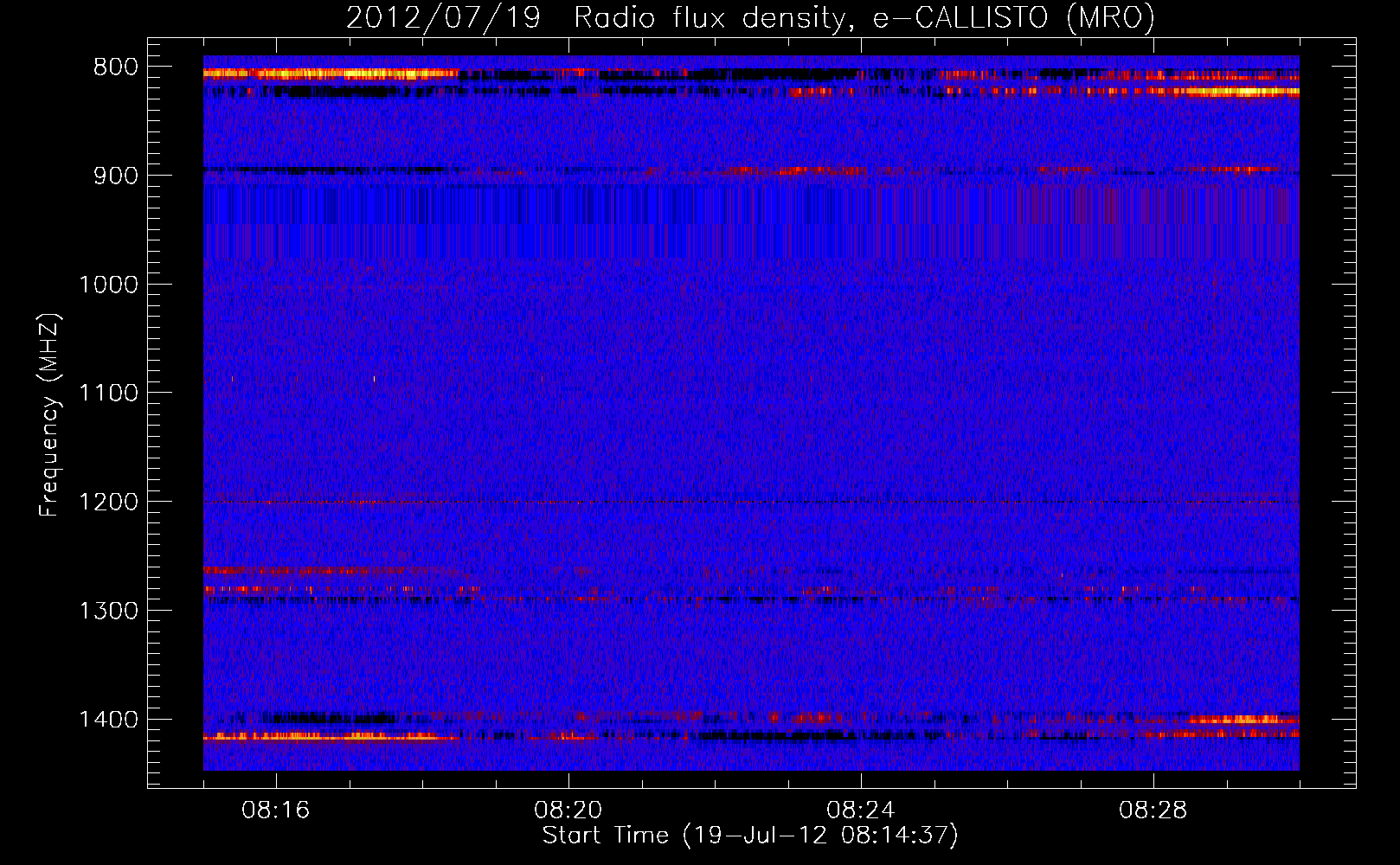Viewport: 1400px width, 865px height.
Task: Select the 1000 frequency tick label
Action: pyautogui.click(x=108, y=285)
